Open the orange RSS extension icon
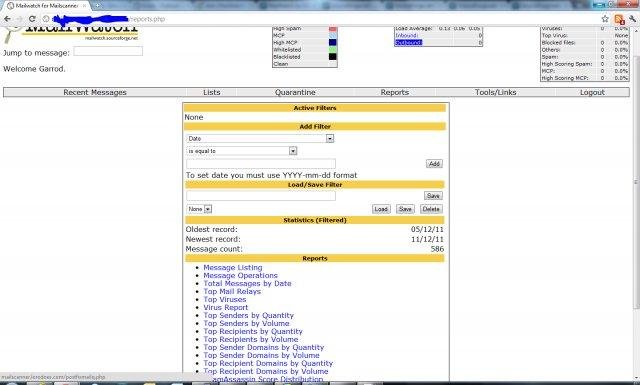 (x=619, y=19)
